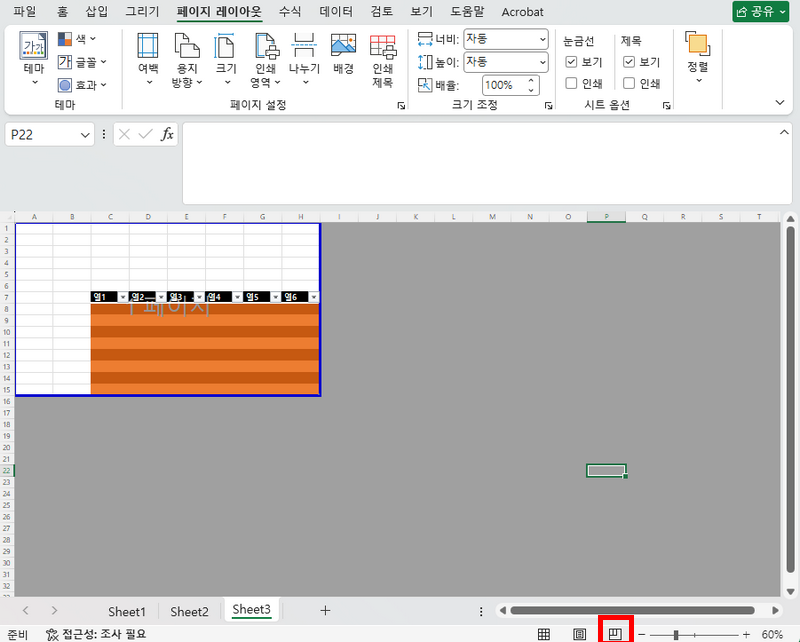800x642 pixels.
Task: Open the 홈 tab
Action: point(62,12)
